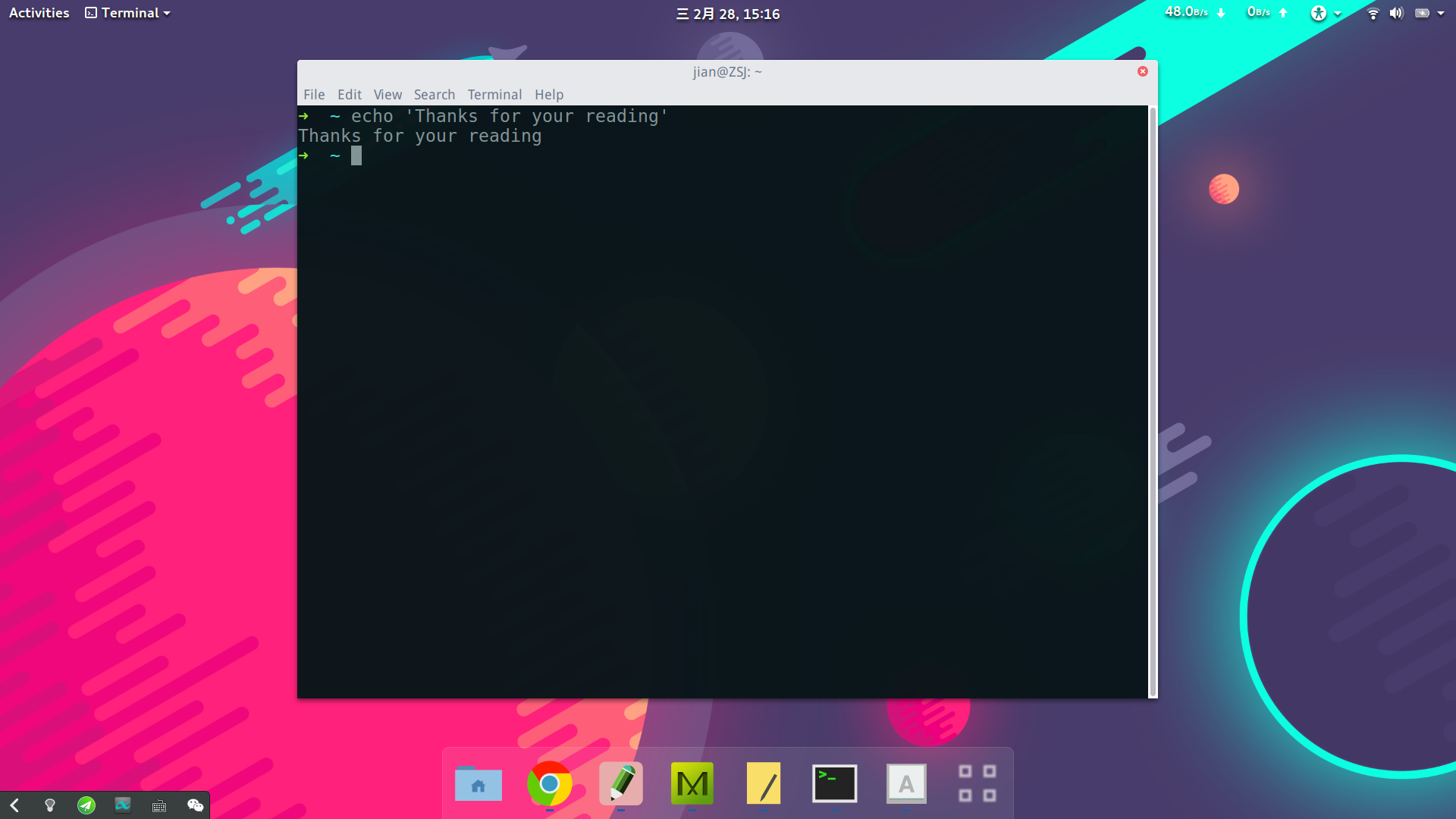Viewport: 1456px width, 819px height.
Task: Open the View menu
Action: [x=388, y=95]
